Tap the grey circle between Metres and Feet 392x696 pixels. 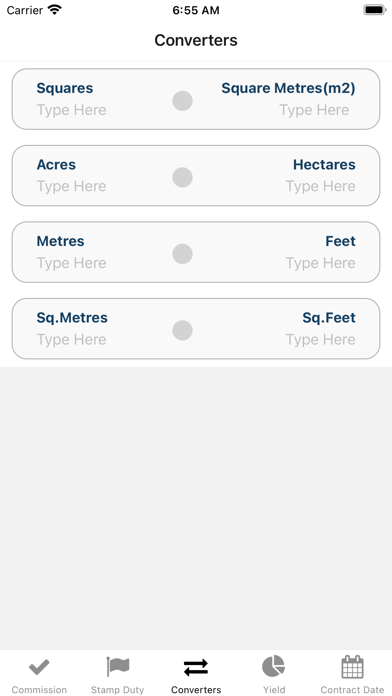click(182, 253)
